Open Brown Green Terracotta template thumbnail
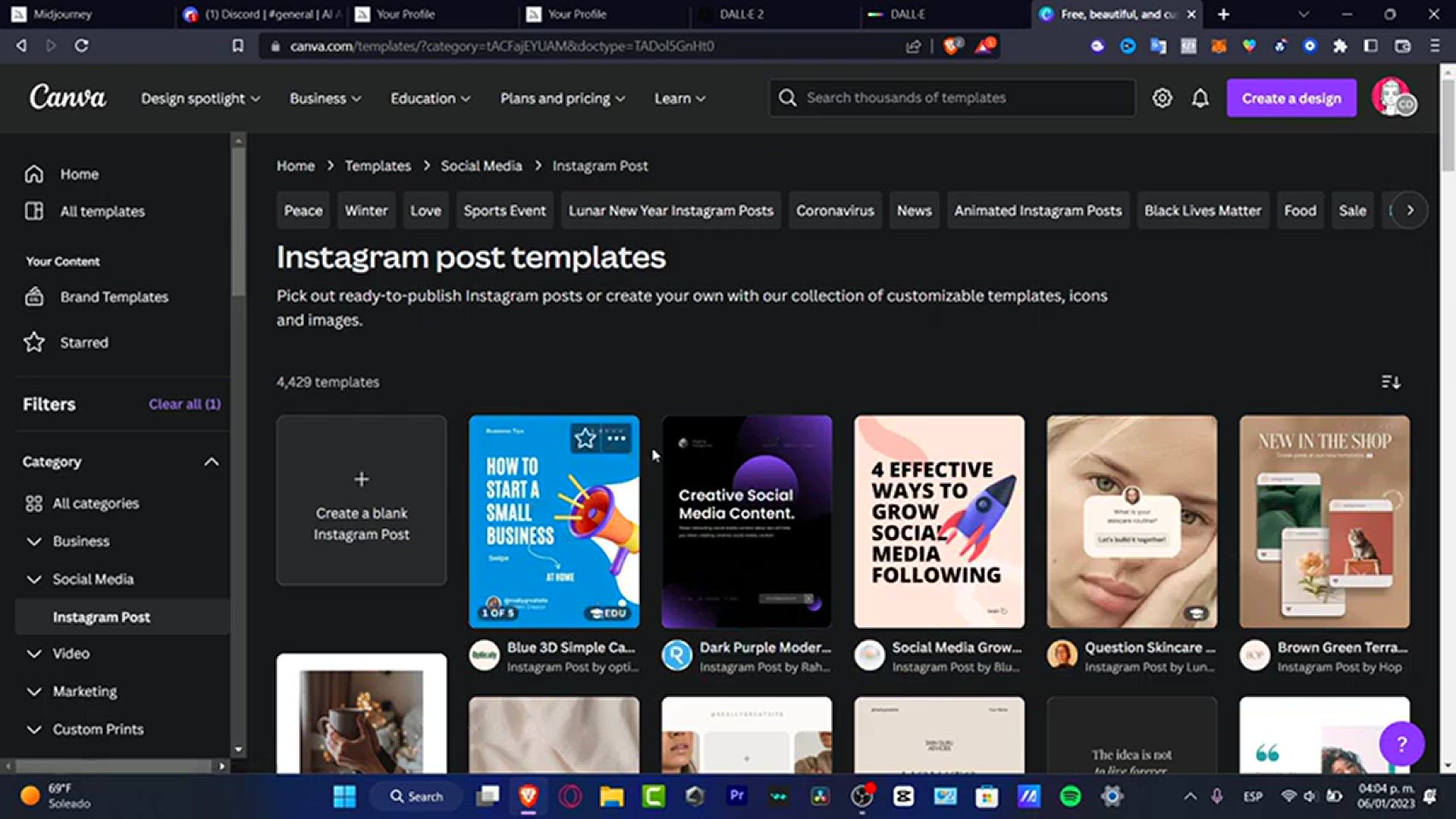Image resolution: width=1456 pixels, height=819 pixels. [x=1325, y=522]
